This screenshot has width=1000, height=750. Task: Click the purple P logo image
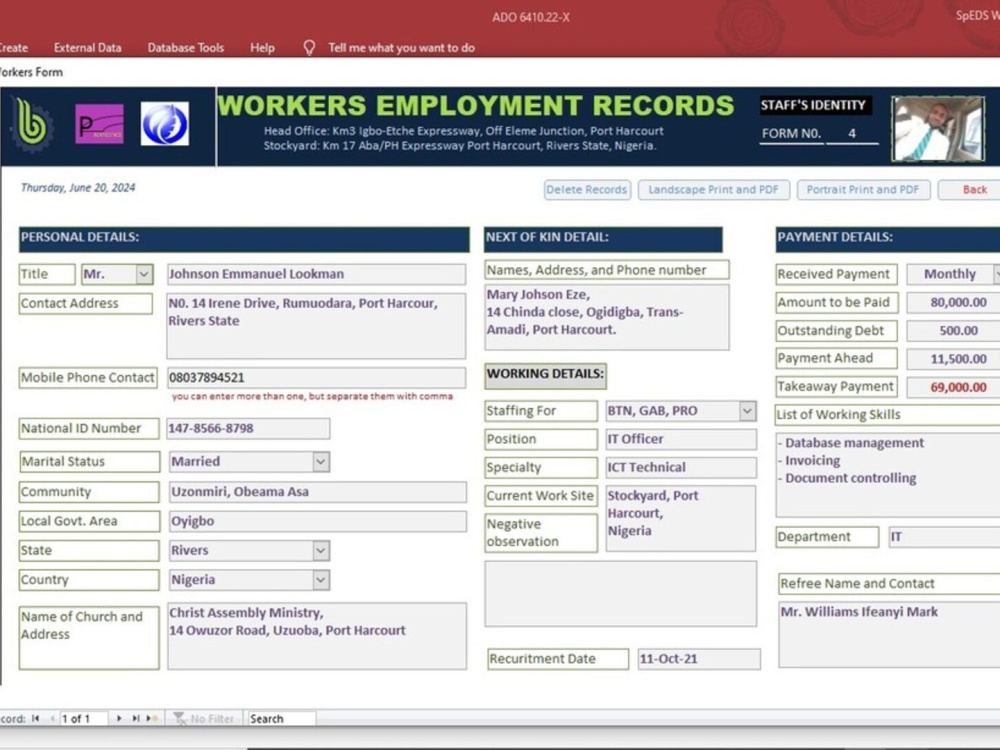[x=99, y=124]
